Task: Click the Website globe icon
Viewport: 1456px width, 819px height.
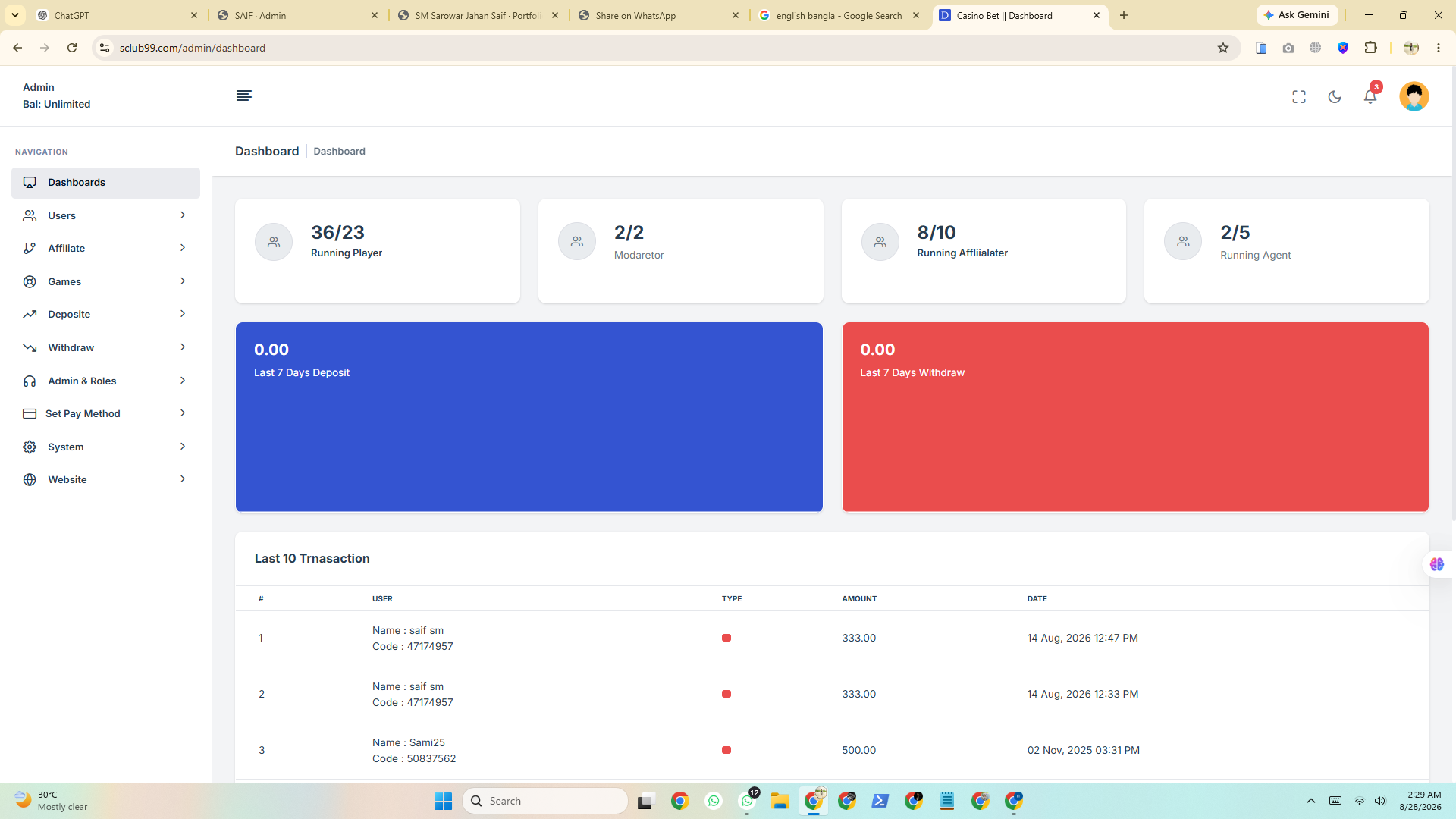Action: [x=30, y=479]
